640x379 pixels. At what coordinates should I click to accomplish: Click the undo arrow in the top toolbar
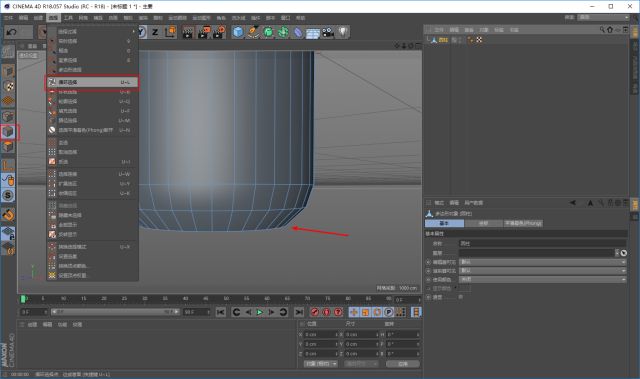pos(12,32)
